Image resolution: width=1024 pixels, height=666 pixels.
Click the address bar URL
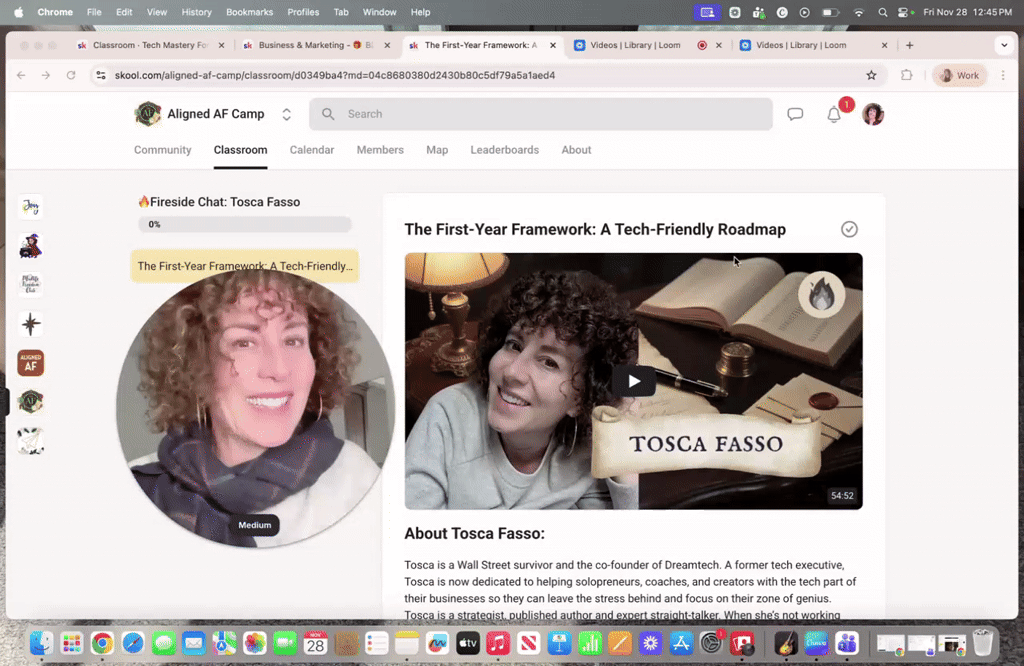(x=334, y=75)
